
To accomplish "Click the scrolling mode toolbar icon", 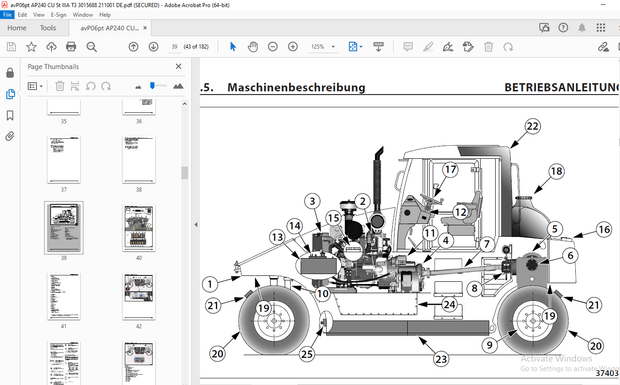I will coord(378,47).
